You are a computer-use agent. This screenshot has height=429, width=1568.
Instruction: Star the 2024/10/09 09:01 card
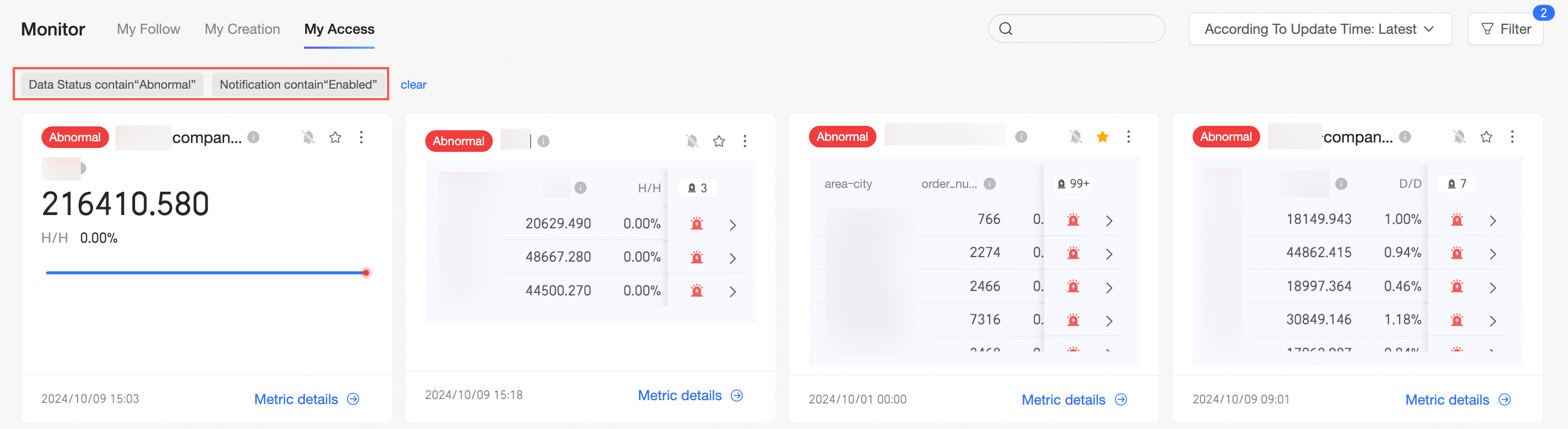(1487, 136)
